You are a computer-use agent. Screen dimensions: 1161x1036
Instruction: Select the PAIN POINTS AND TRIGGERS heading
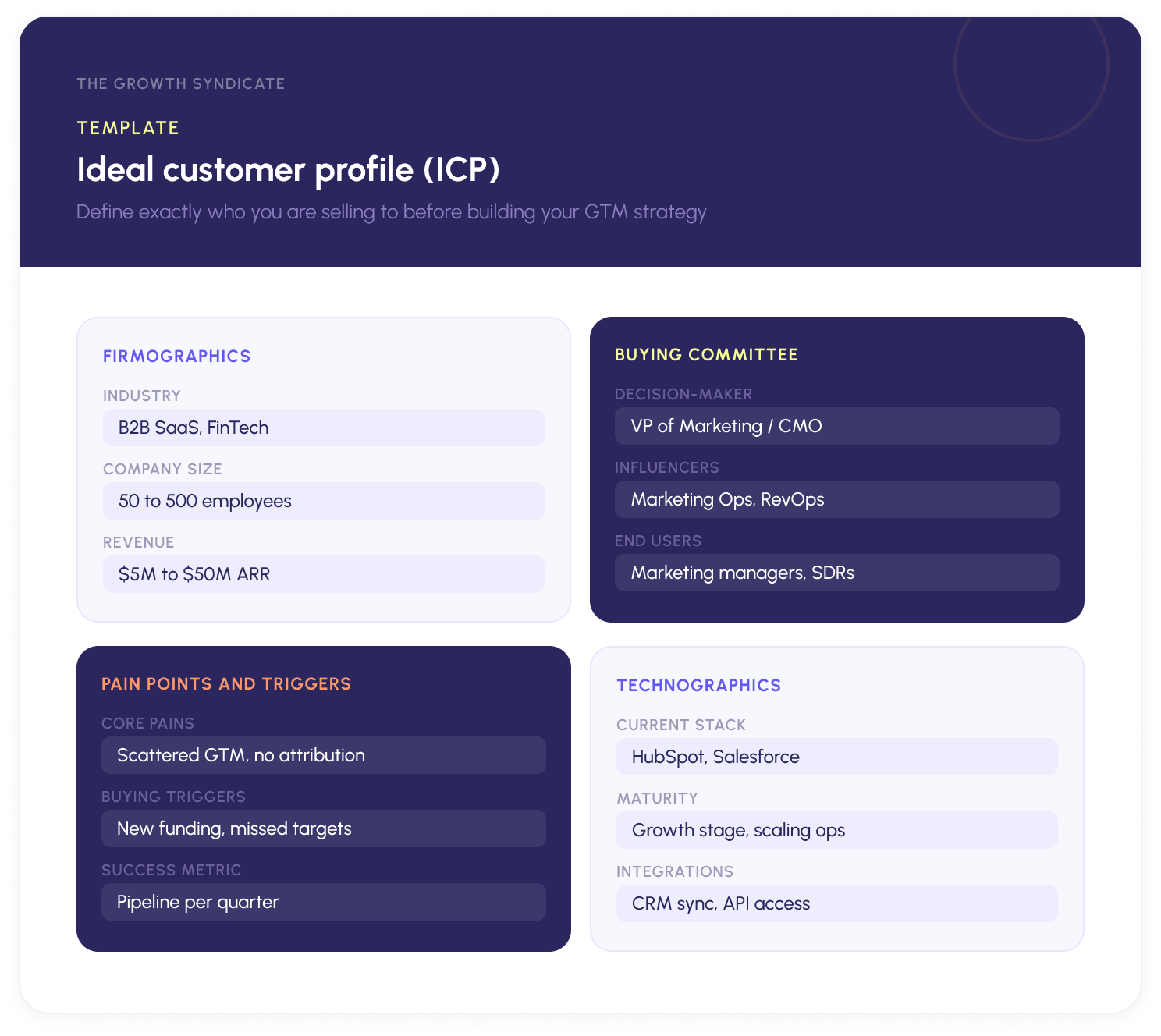pos(226,683)
